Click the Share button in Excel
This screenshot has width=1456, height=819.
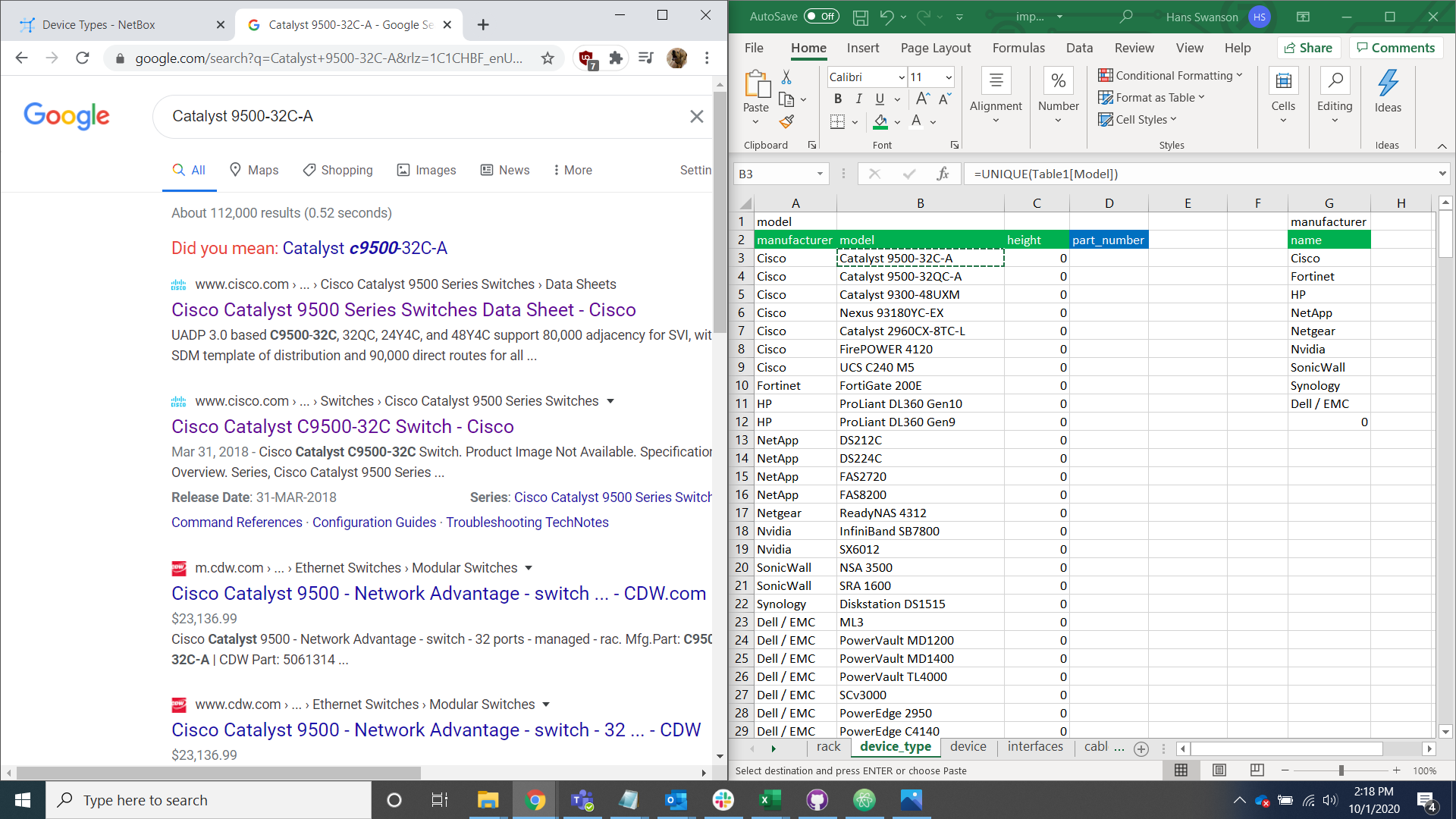pos(1309,48)
